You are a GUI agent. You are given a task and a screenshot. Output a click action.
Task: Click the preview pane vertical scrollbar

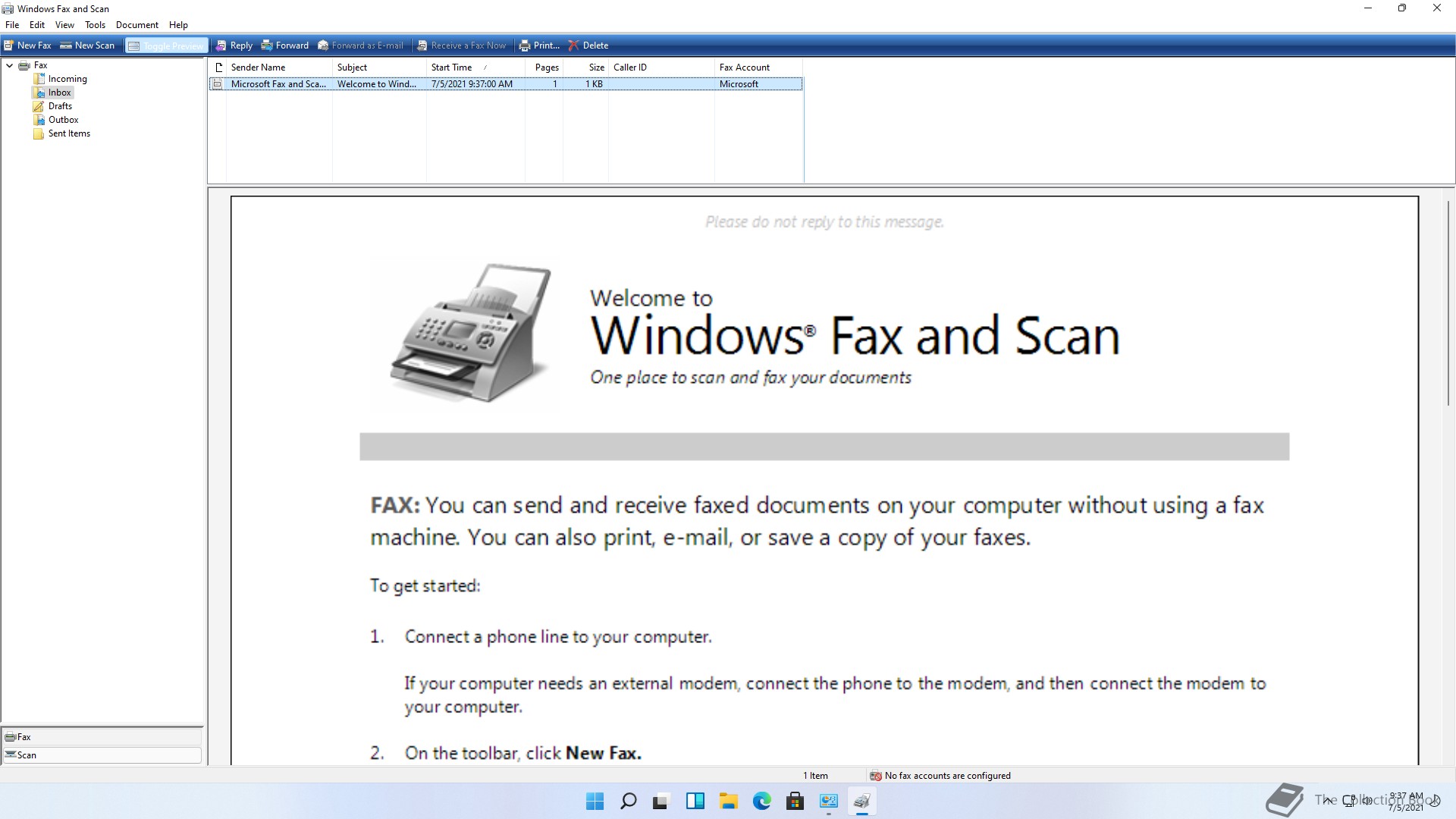pos(1448,303)
